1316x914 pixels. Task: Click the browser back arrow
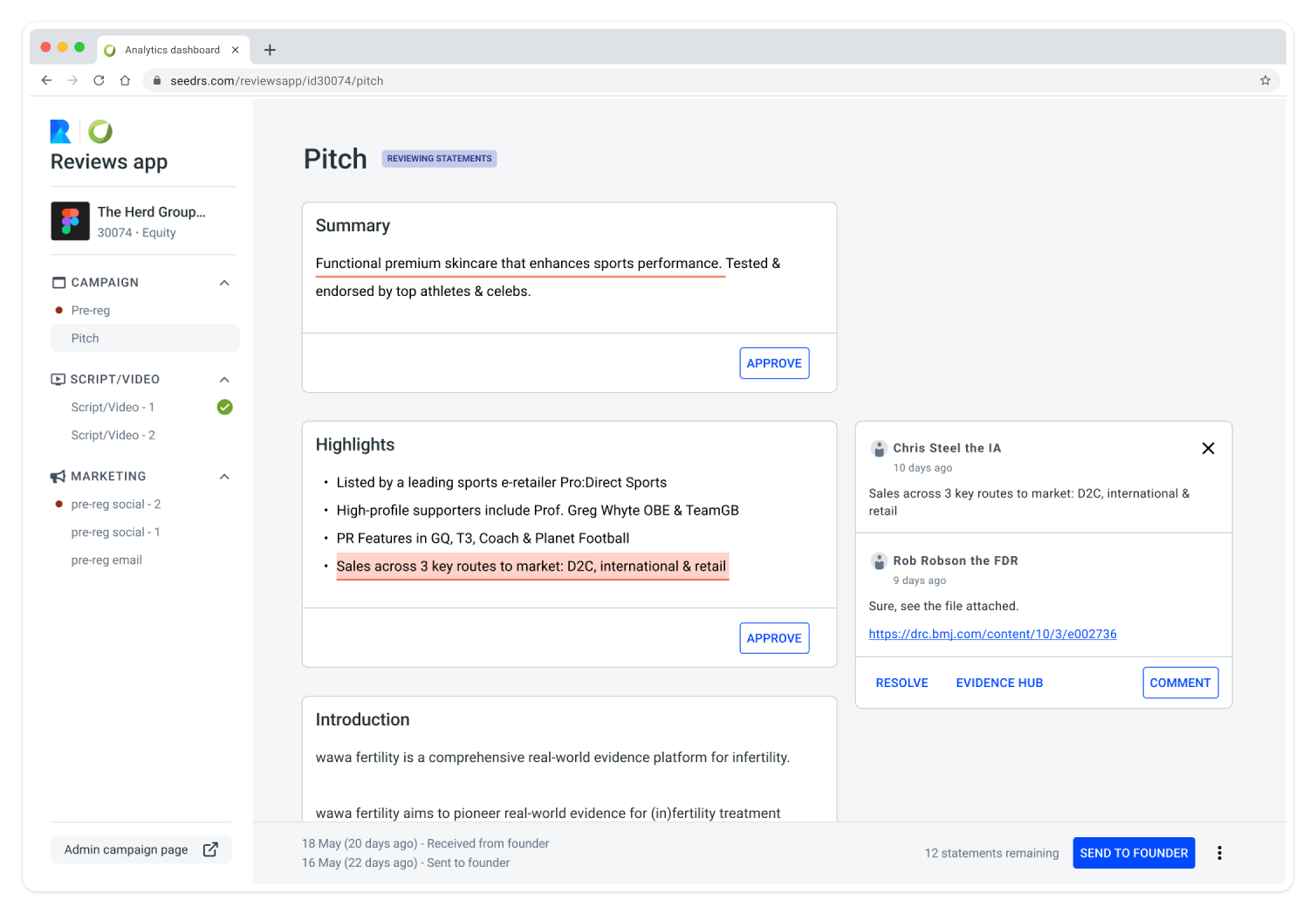[46, 80]
